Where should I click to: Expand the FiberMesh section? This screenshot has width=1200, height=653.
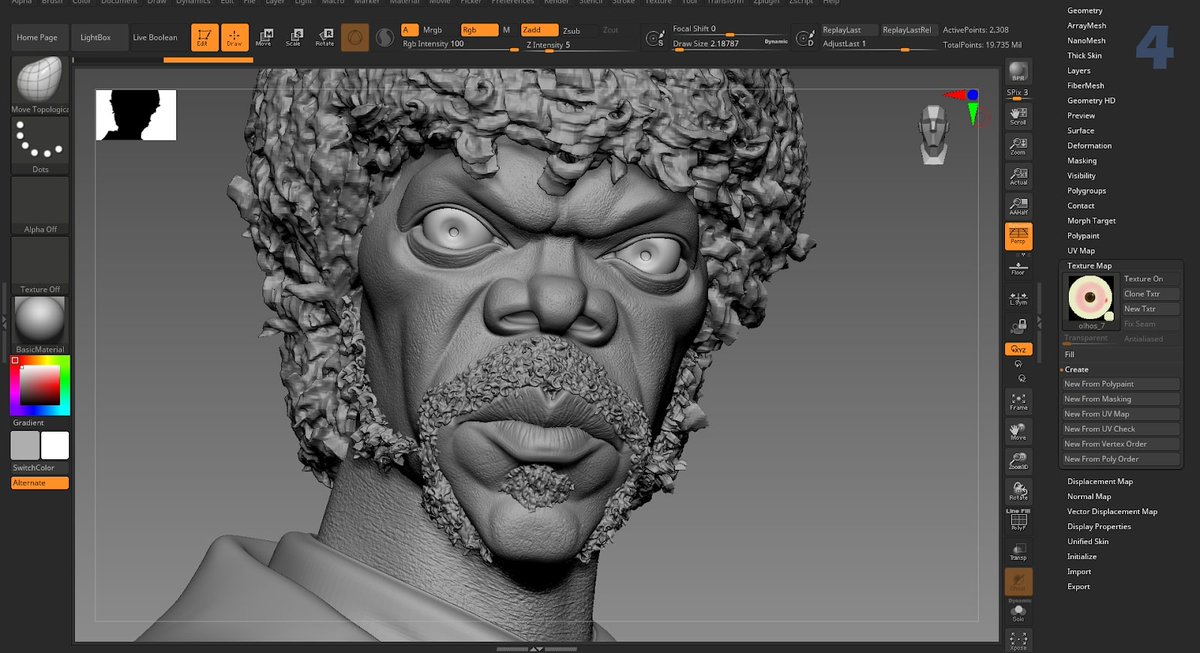pos(1085,85)
